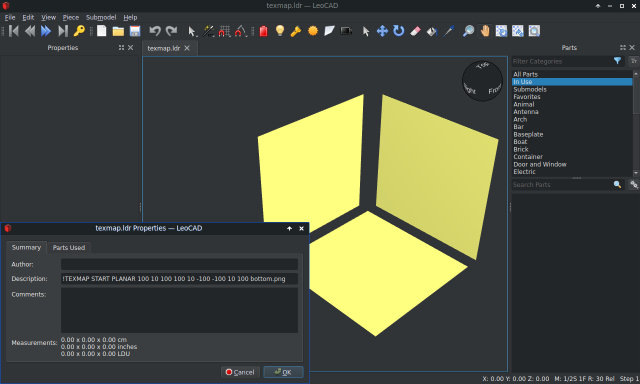
Task: Activate the Pan hand tool
Action: pos(485,31)
